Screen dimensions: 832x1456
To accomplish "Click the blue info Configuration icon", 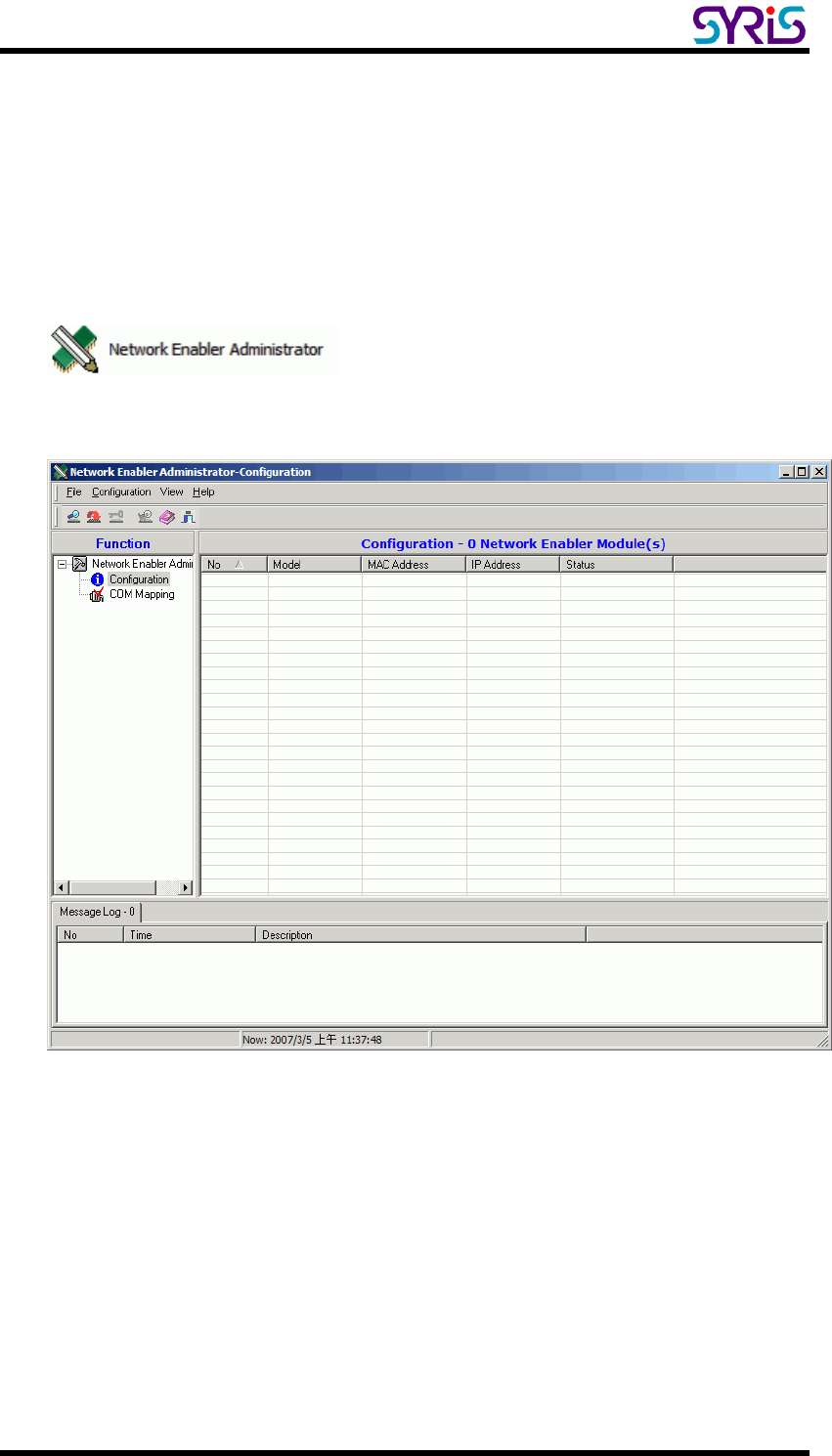I will (x=97, y=579).
